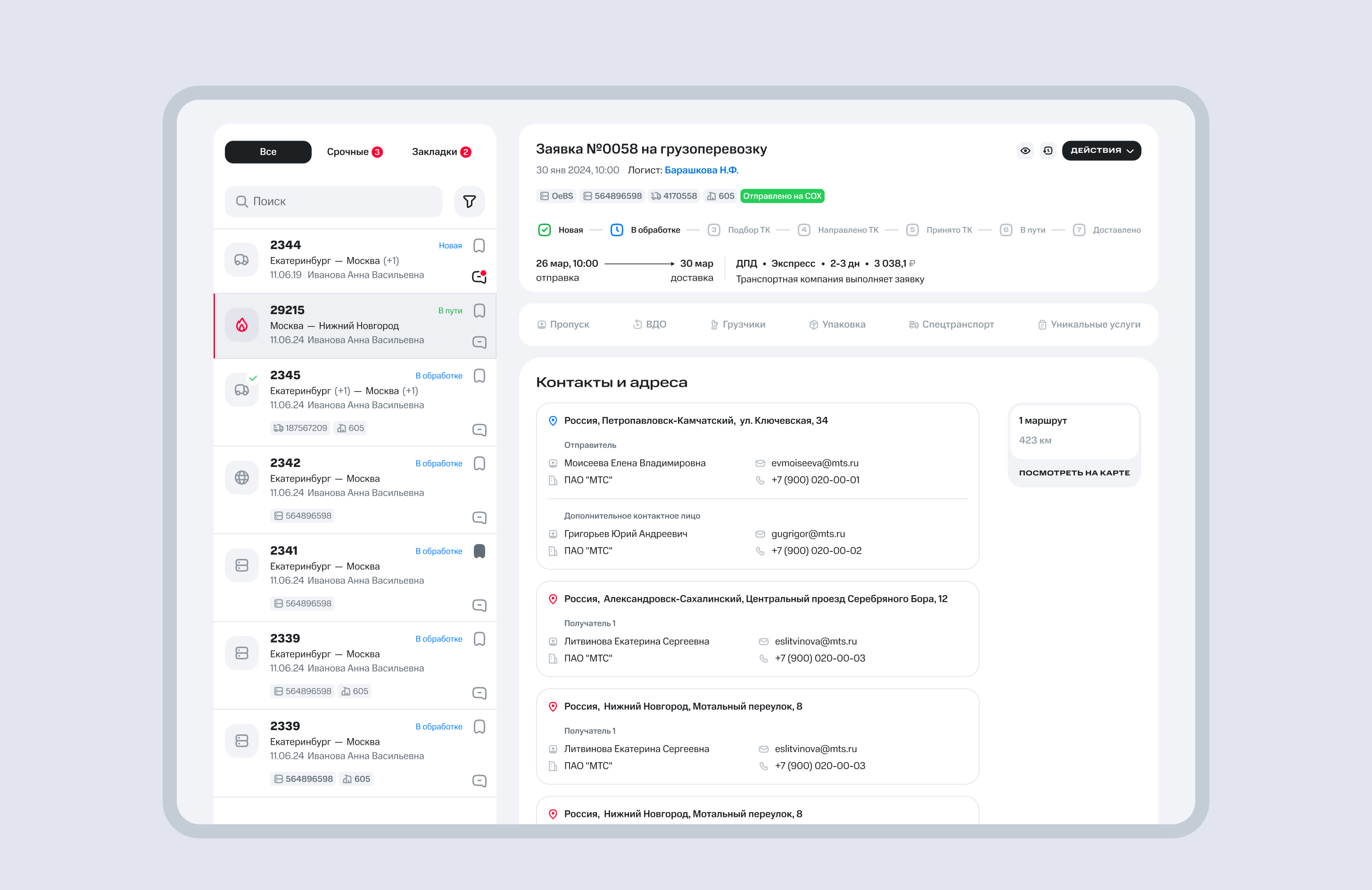Image resolution: width=1372 pixels, height=890 pixels.
Task: Click Посмотреть на карте button
Action: pyautogui.click(x=1074, y=473)
